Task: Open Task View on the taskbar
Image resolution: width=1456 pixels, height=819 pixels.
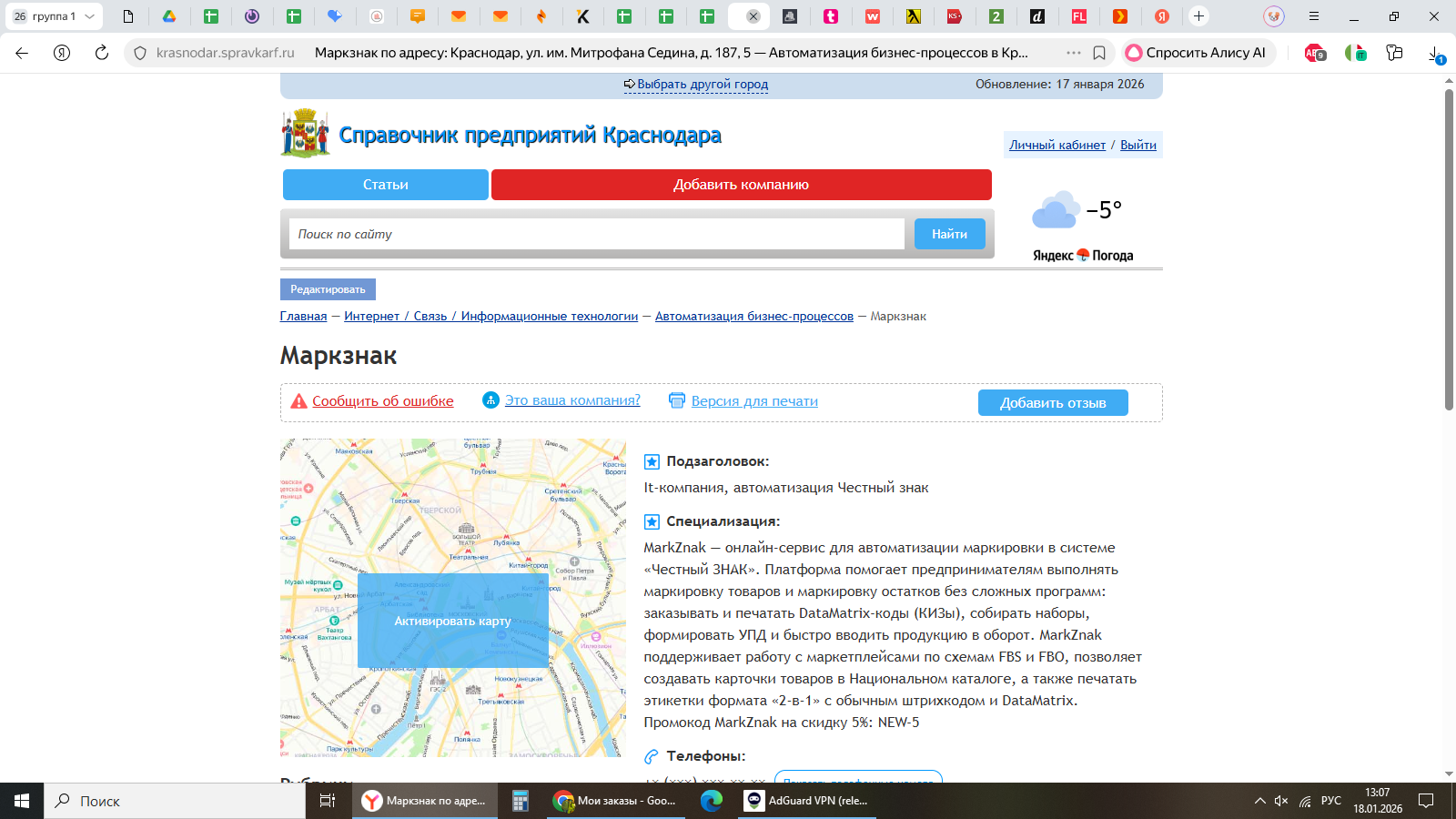Action: (328, 801)
